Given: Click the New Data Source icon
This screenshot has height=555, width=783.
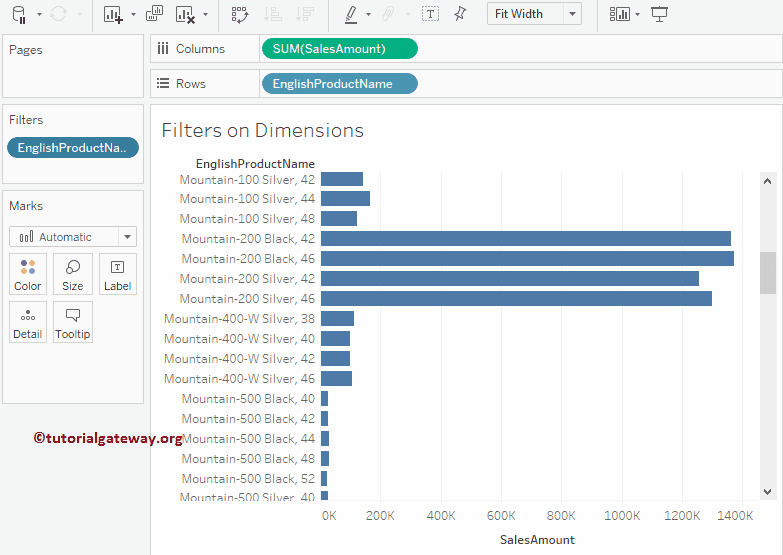Looking at the screenshot, I should tap(19, 14).
